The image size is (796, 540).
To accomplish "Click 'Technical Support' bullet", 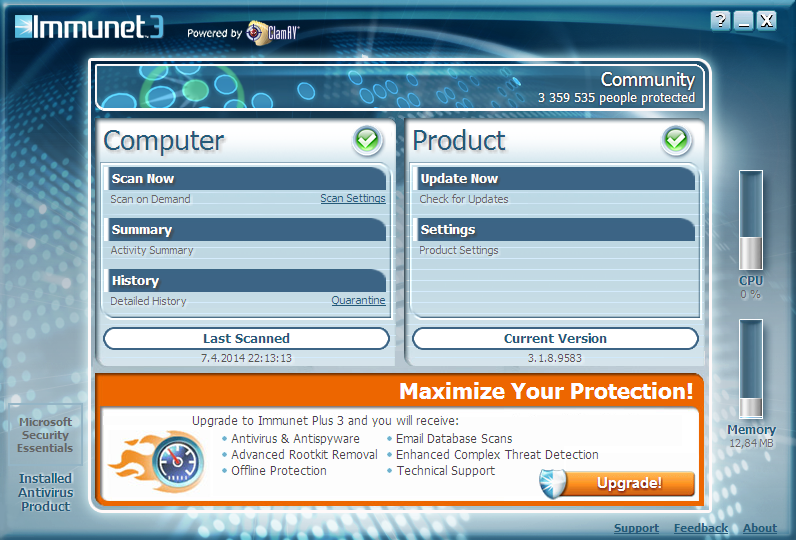I will tap(445, 470).
